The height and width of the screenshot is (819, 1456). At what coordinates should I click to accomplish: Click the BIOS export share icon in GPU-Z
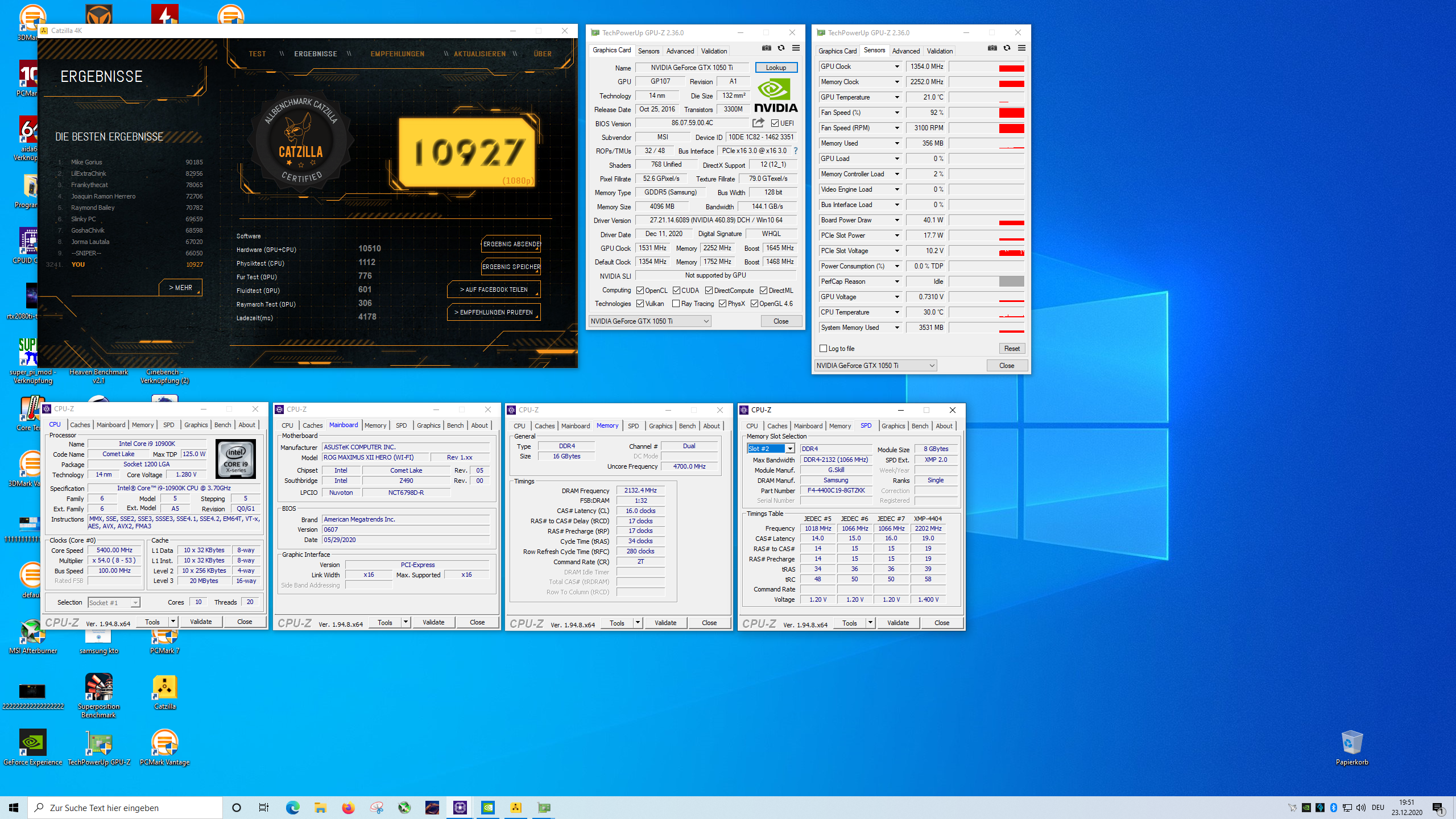[x=758, y=123]
